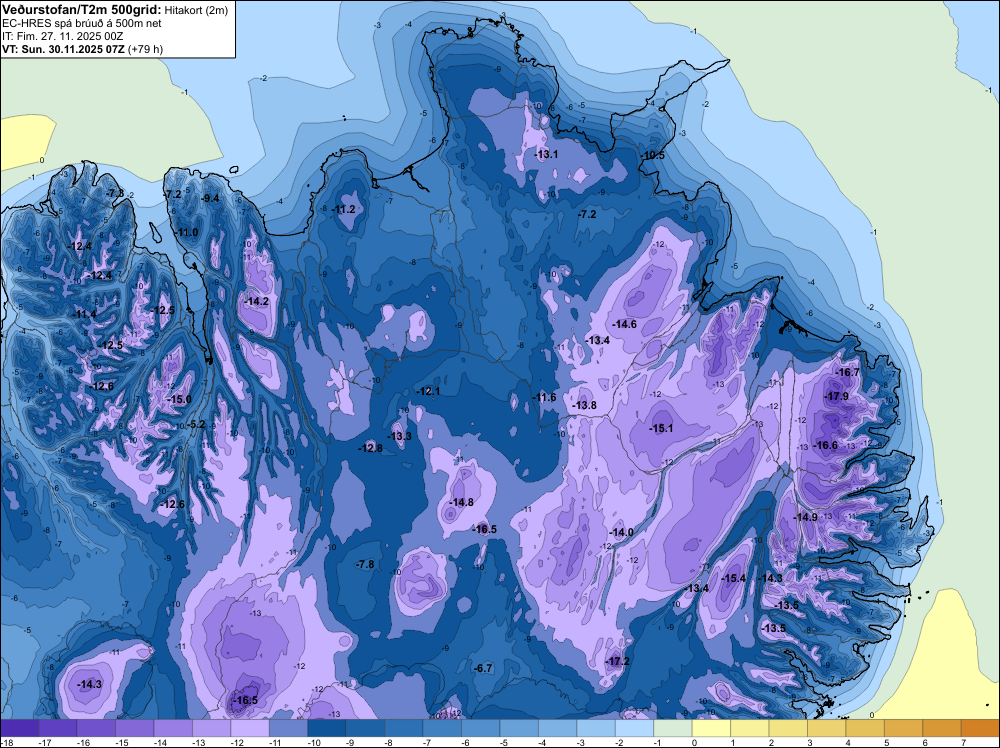This screenshot has width=1000, height=748.
Task: Select the -5.2 temperature value
Action: [x=196, y=424]
